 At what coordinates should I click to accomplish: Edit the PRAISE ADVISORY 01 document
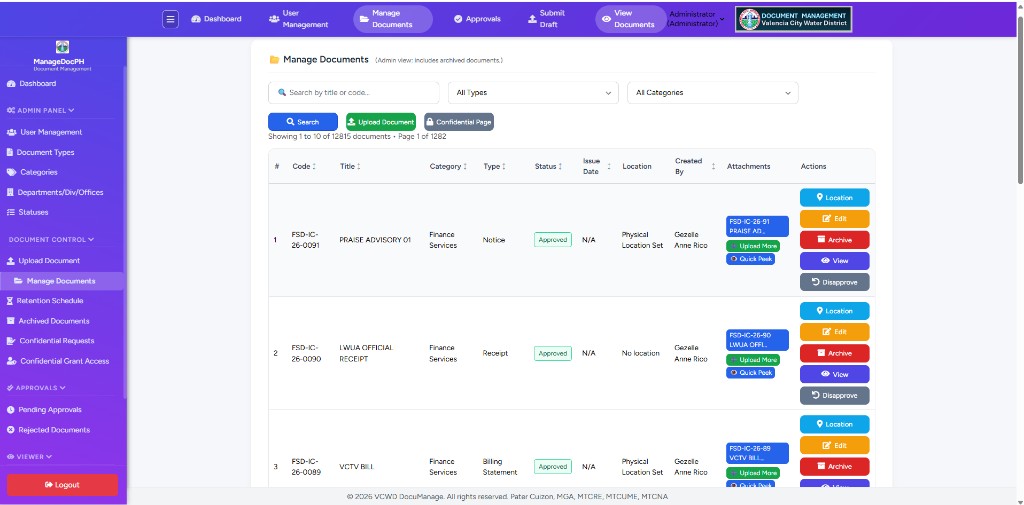[x=835, y=219]
